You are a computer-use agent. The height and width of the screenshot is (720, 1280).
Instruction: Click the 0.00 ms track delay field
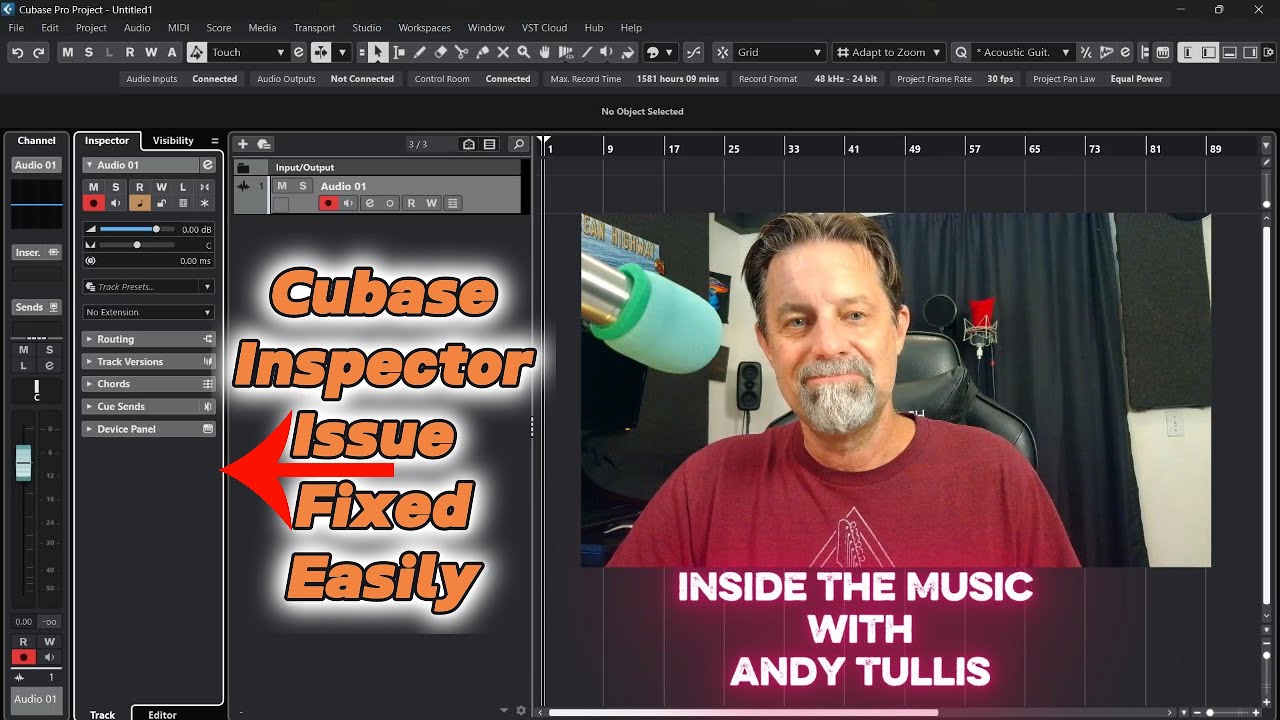[x=148, y=261]
